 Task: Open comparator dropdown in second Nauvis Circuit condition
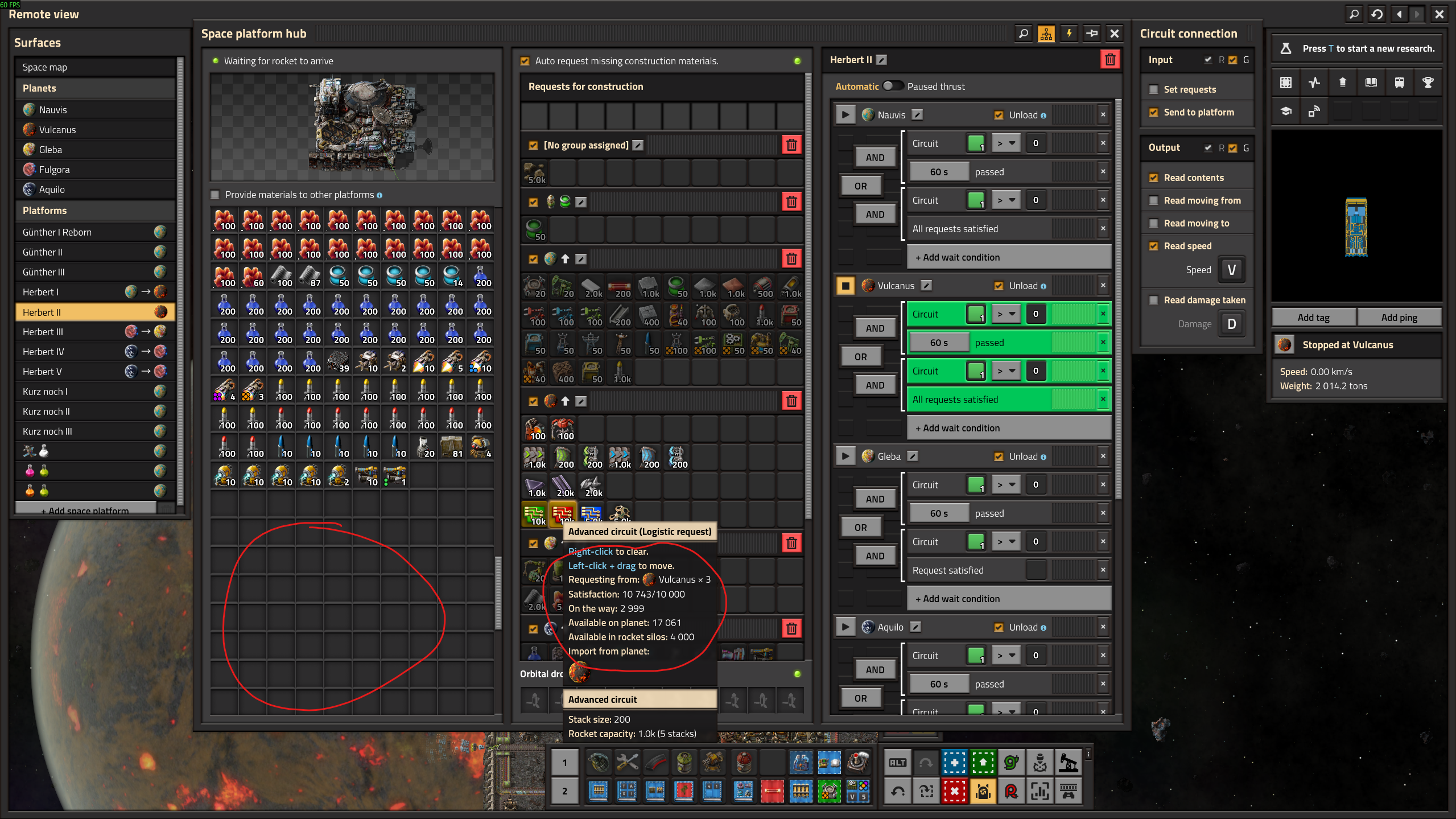pyautogui.click(x=1006, y=200)
